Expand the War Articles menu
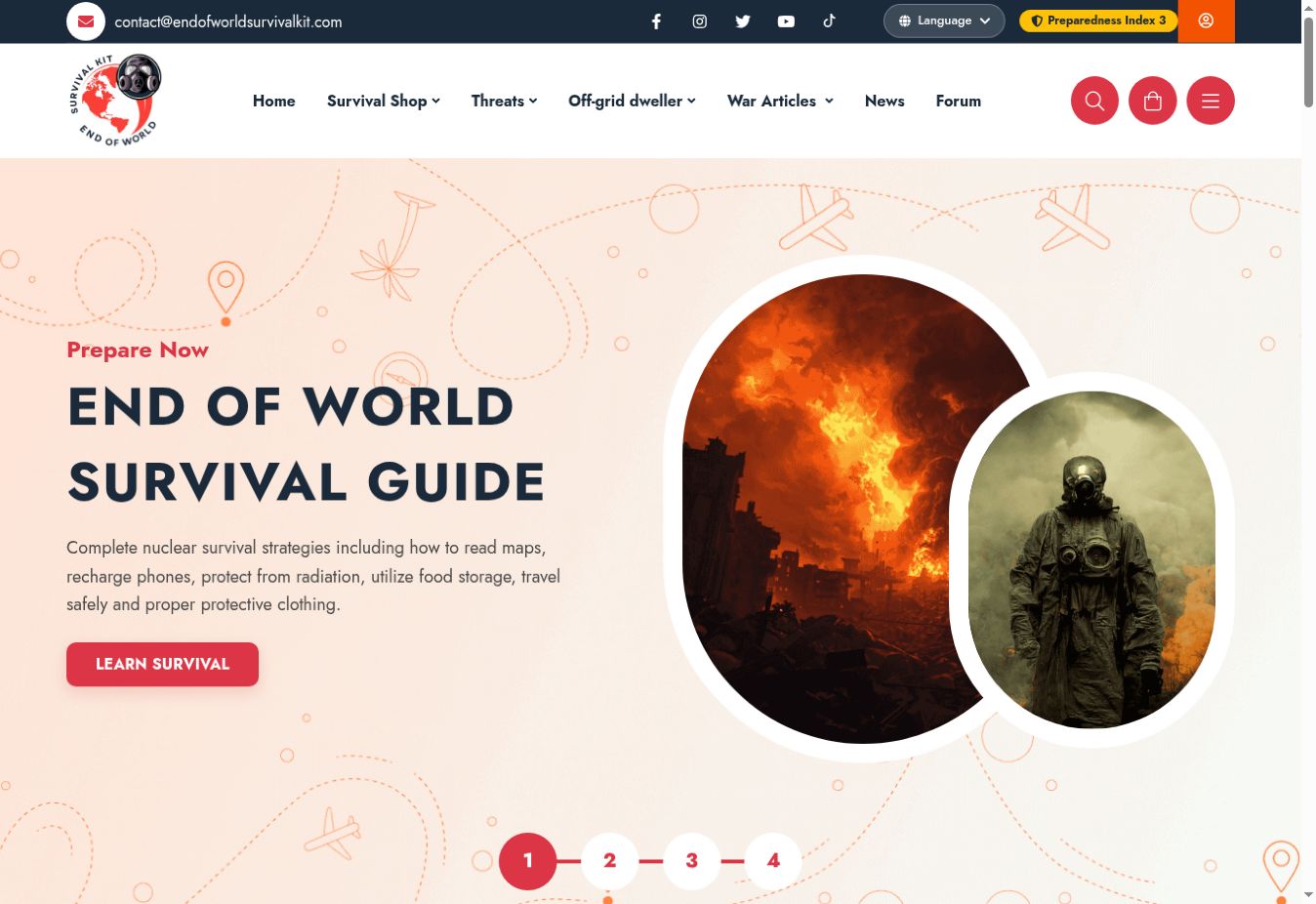This screenshot has width=1316, height=904. coord(780,101)
